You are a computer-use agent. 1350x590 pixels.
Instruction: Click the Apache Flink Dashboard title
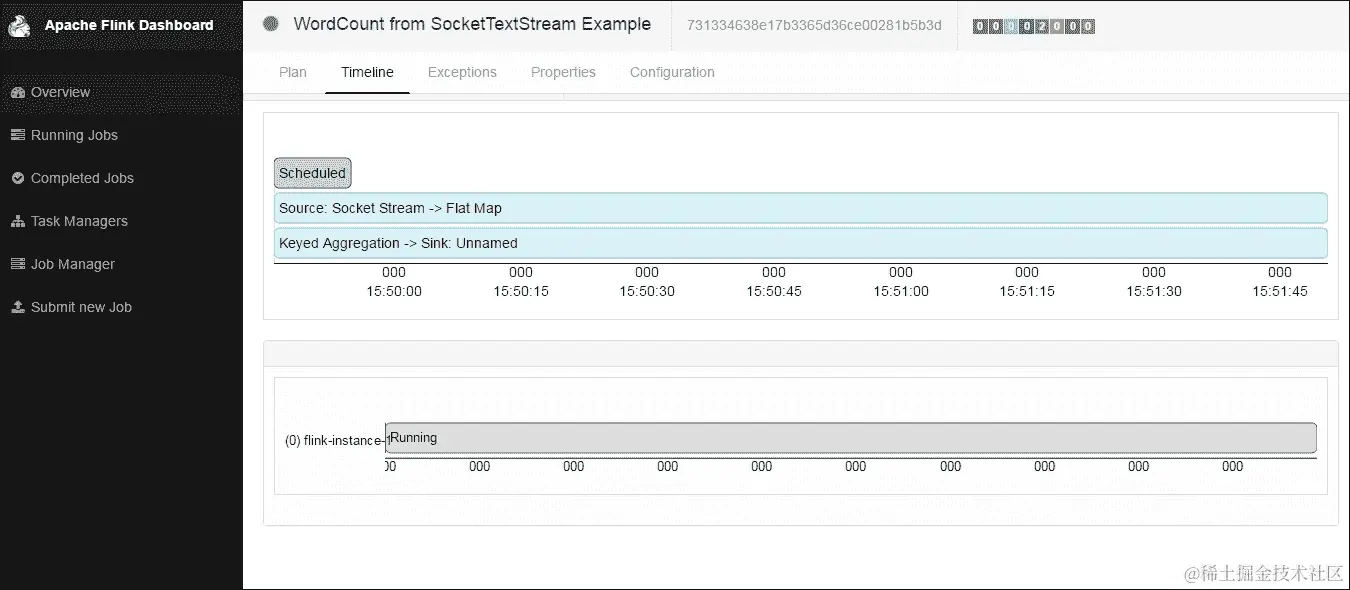point(129,25)
